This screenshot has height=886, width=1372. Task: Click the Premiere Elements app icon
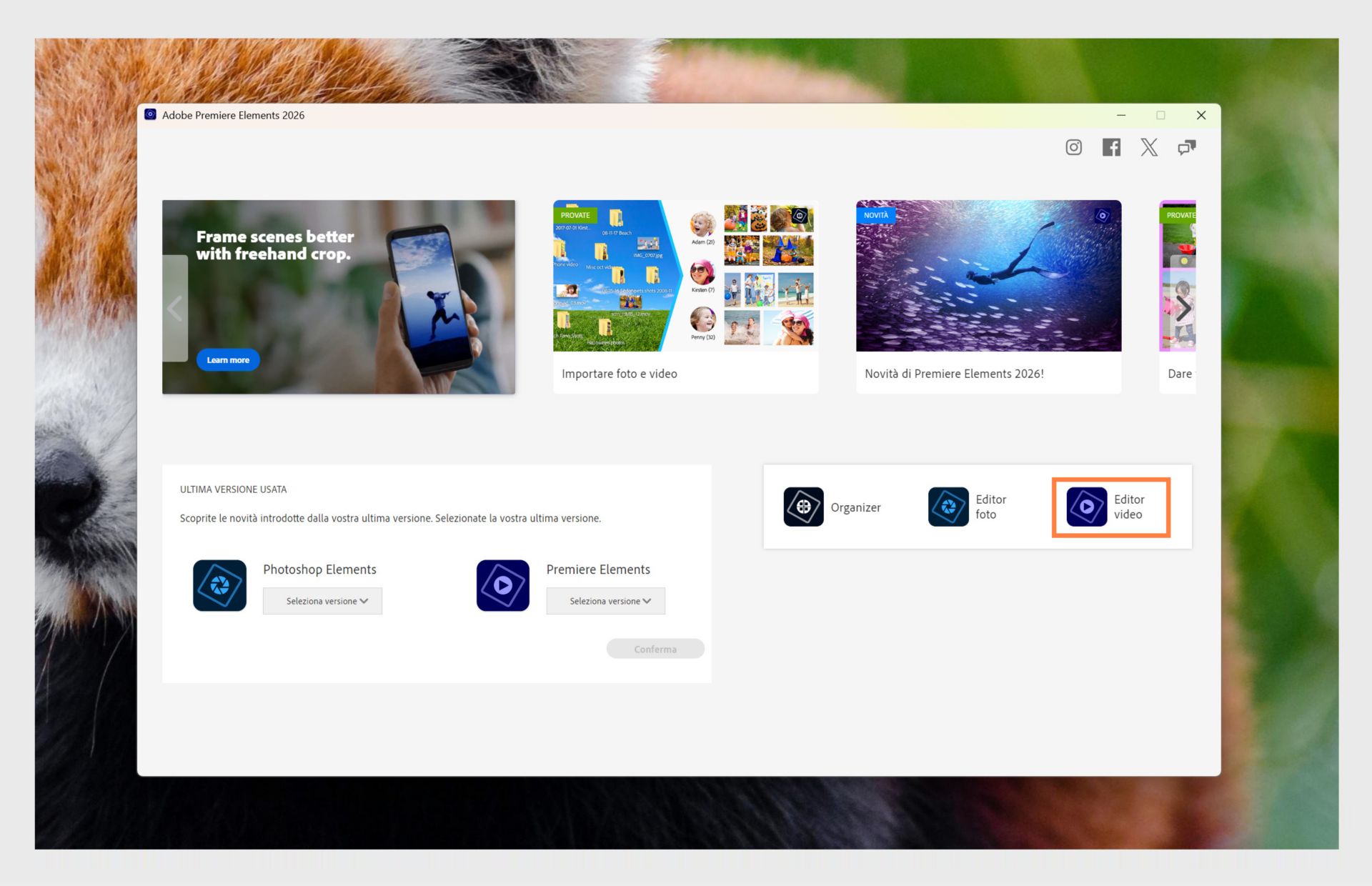[502, 585]
